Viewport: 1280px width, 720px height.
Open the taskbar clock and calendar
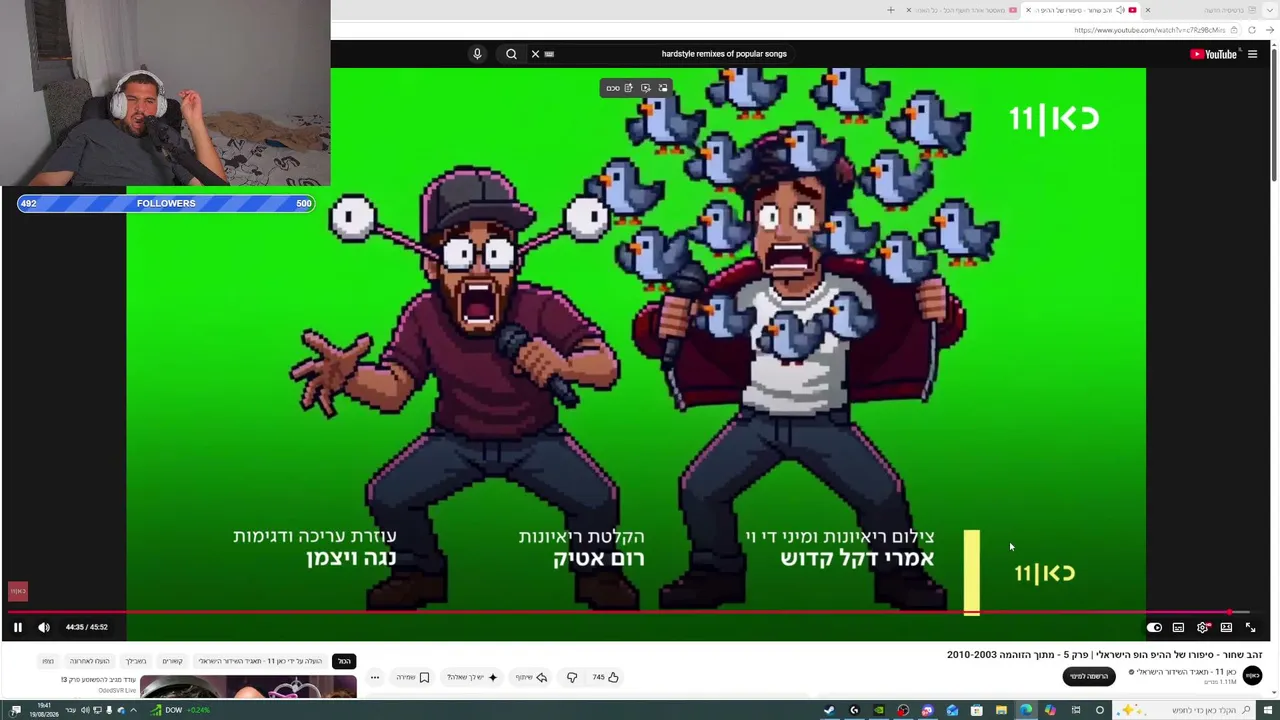click(44, 710)
